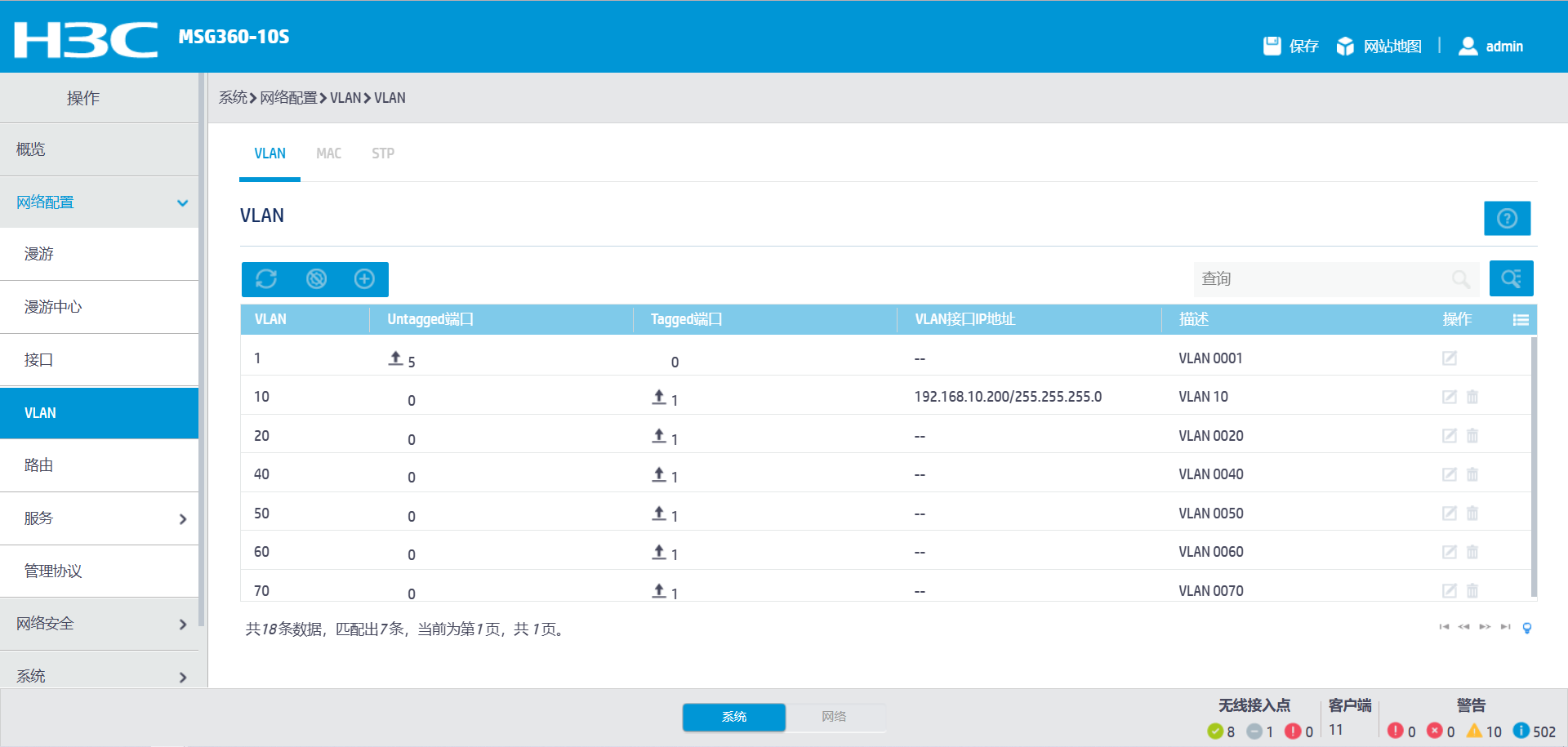The width and height of the screenshot is (1568, 747).
Task: Go to the last page arrow
Action: click(x=1505, y=627)
